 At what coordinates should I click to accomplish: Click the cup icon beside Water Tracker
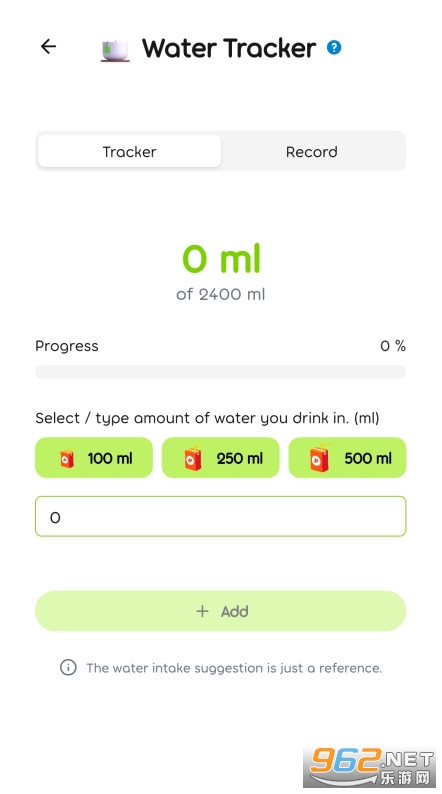click(115, 50)
